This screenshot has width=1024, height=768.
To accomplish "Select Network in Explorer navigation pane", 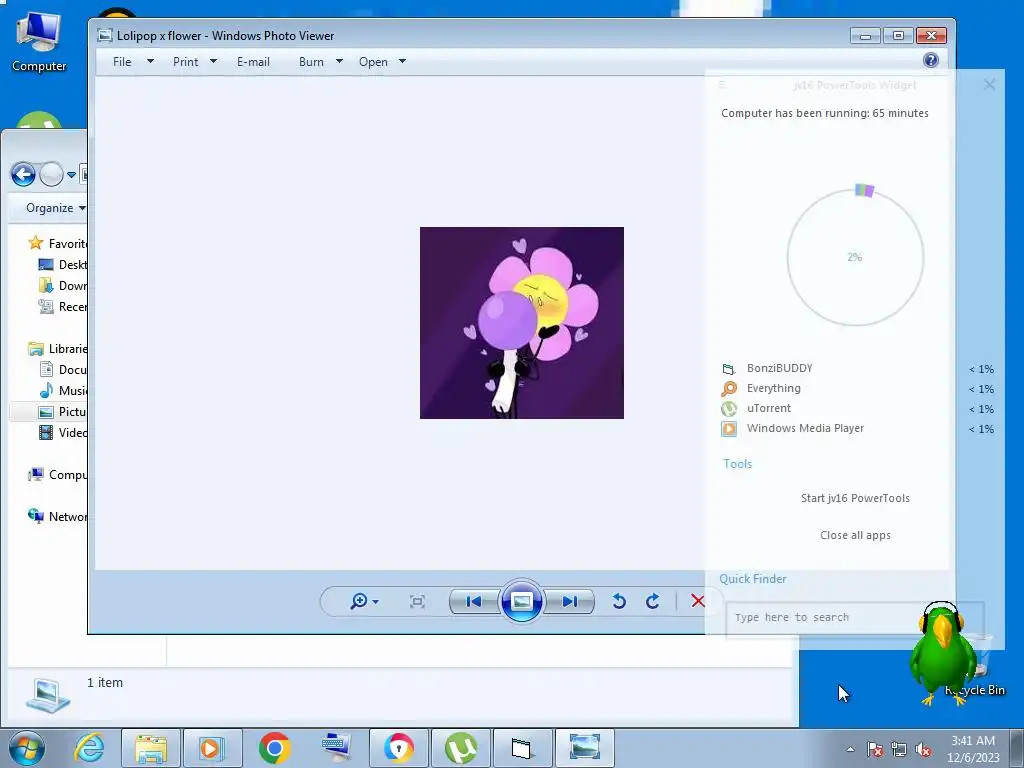I will 57,517.
